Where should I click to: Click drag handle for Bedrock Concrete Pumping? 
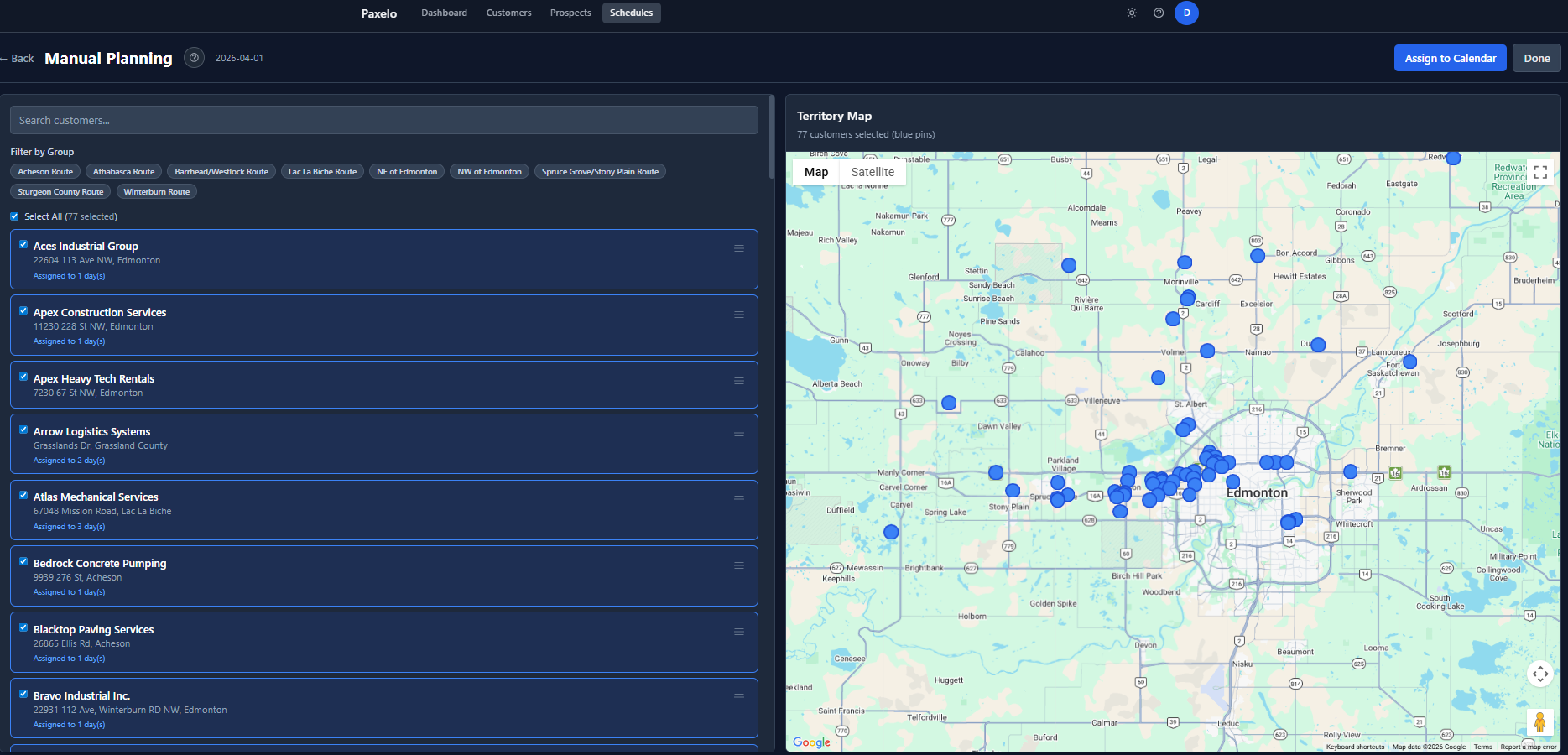(739, 565)
